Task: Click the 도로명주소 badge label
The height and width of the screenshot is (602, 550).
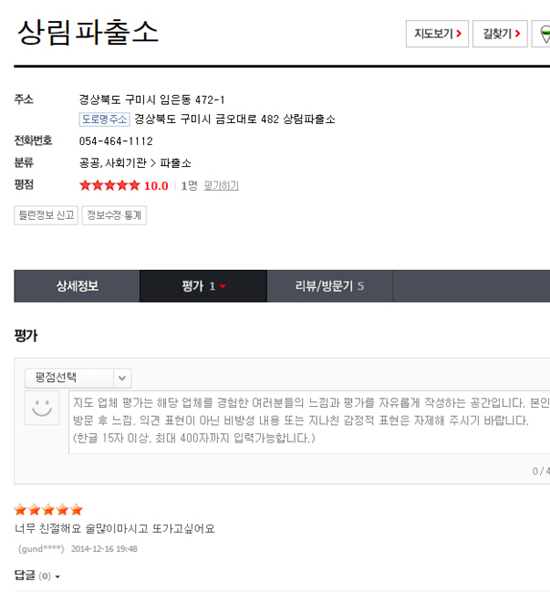Action: click(x=104, y=119)
